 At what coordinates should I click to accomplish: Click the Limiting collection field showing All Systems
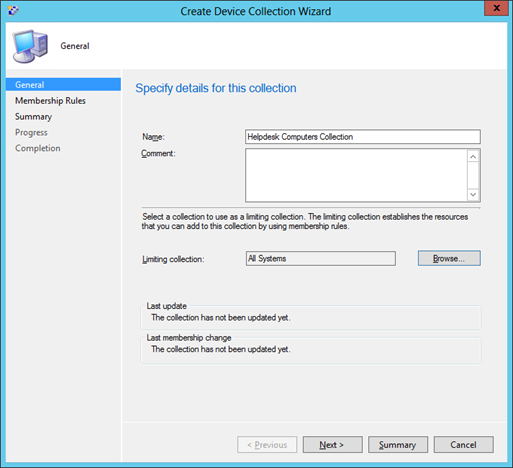[x=321, y=259]
